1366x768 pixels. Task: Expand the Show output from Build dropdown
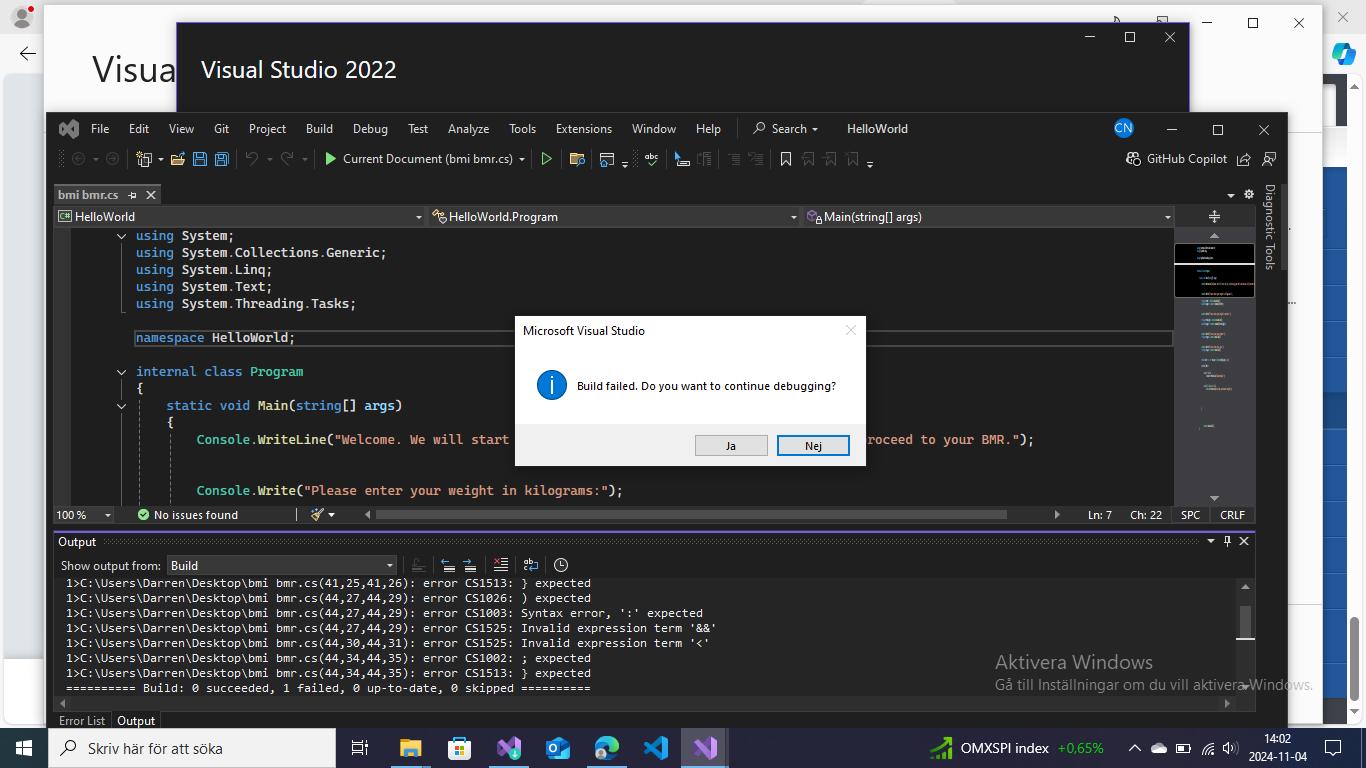coord(390,566)
